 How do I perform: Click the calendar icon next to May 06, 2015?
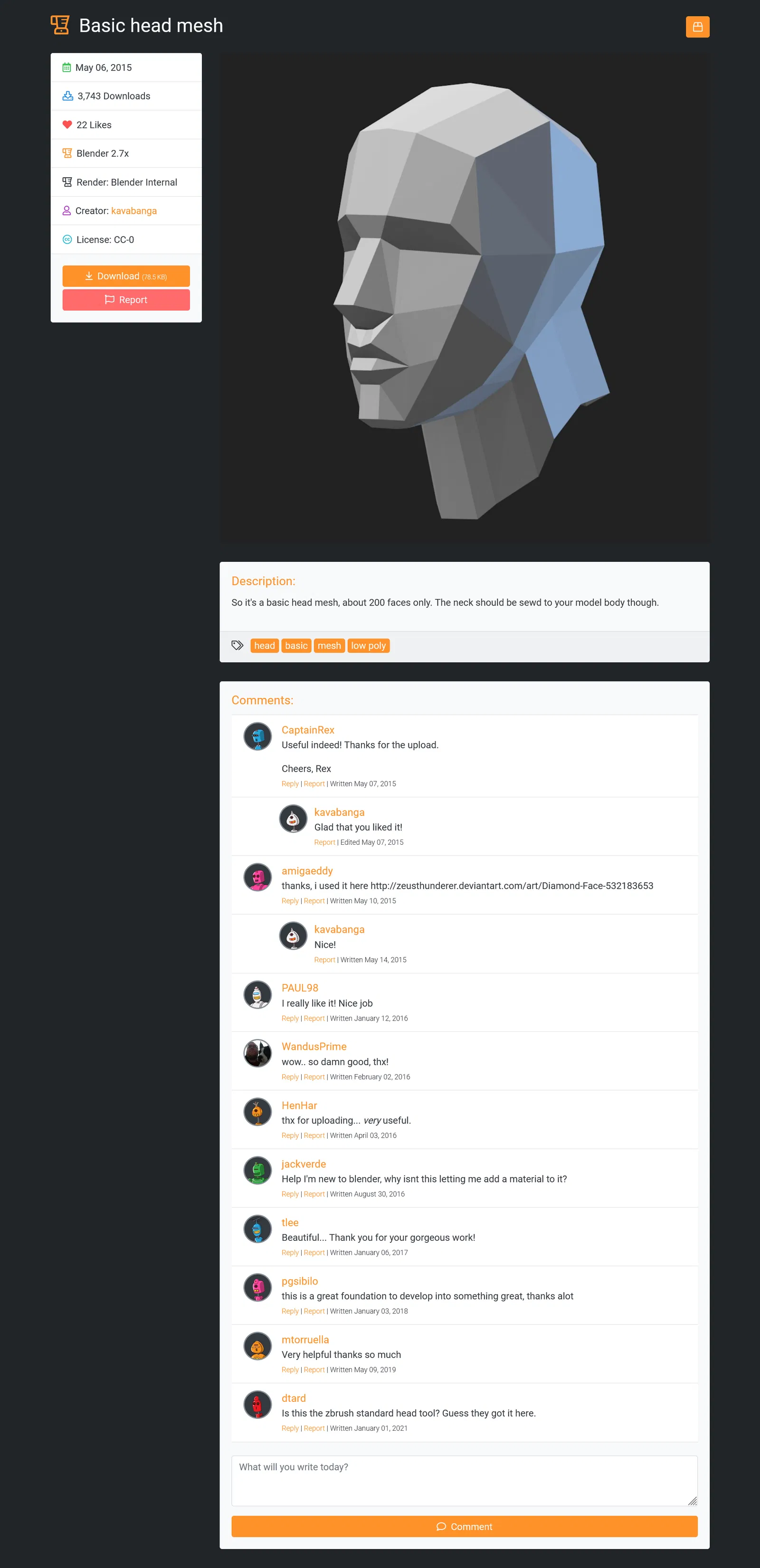click(x=66, y=67)
